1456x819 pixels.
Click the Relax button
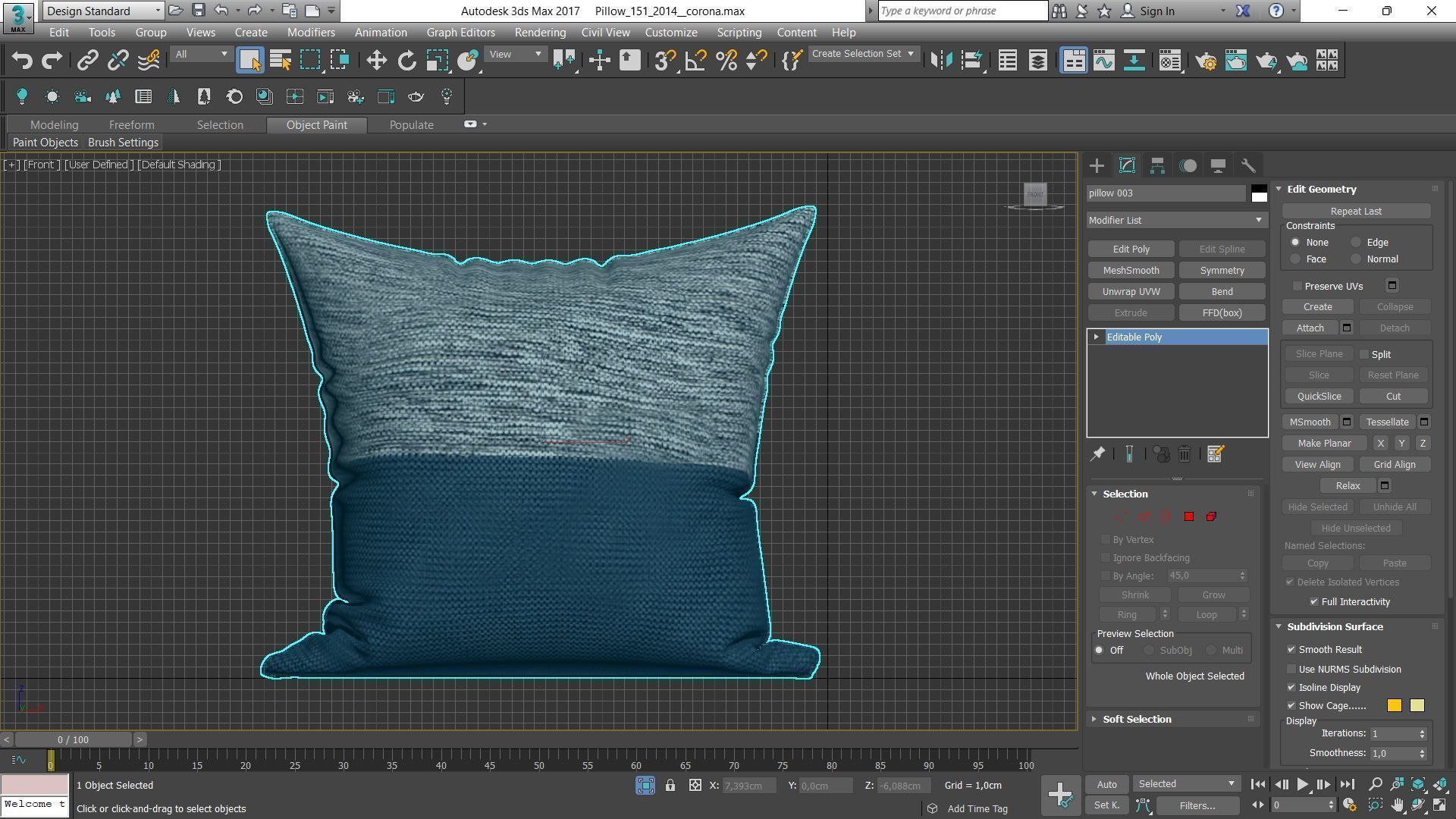click(1348, 486)
